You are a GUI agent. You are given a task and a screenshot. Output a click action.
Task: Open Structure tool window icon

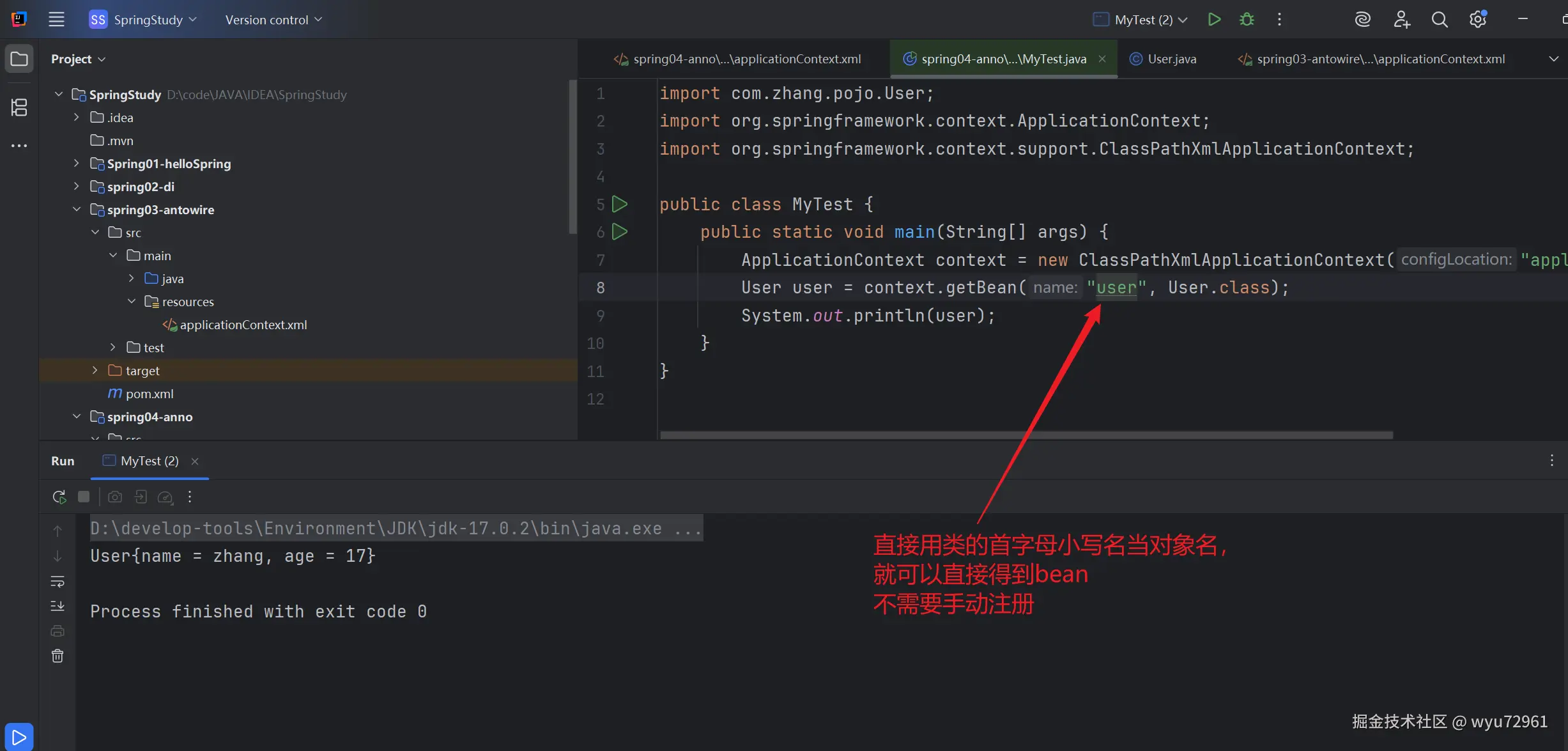(19, 107)
